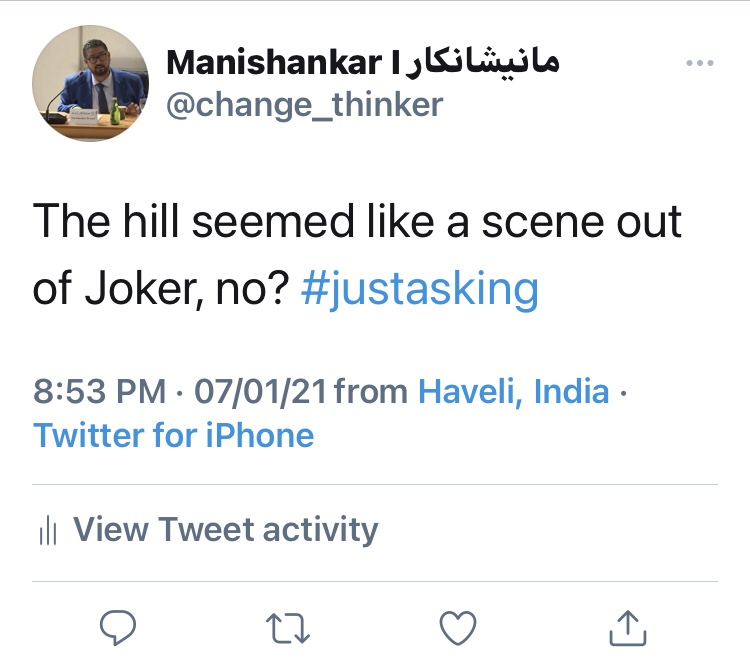Screen dimensions: 750x661
Task: Open the three-dot more options menu
Action: 700,64
